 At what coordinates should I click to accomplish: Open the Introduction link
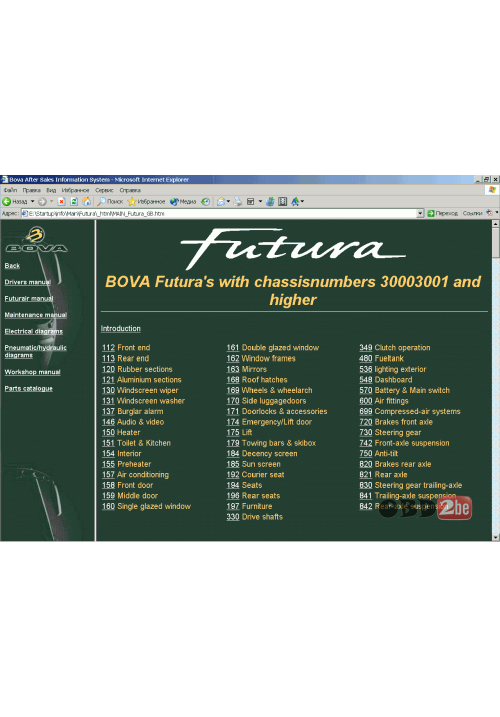pyautogui.click(x=121, y=328)
